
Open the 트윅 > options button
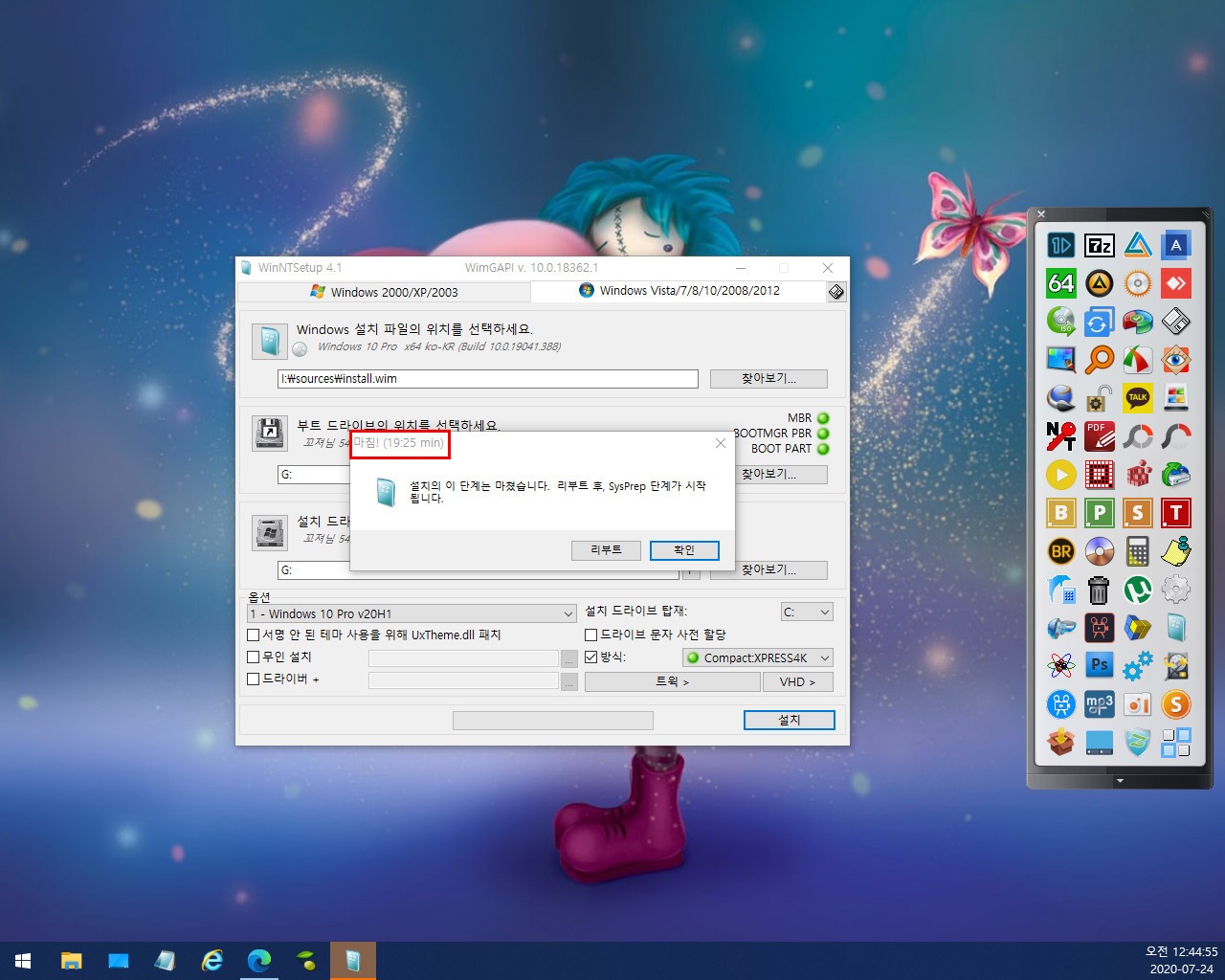(x=672, y=681)
